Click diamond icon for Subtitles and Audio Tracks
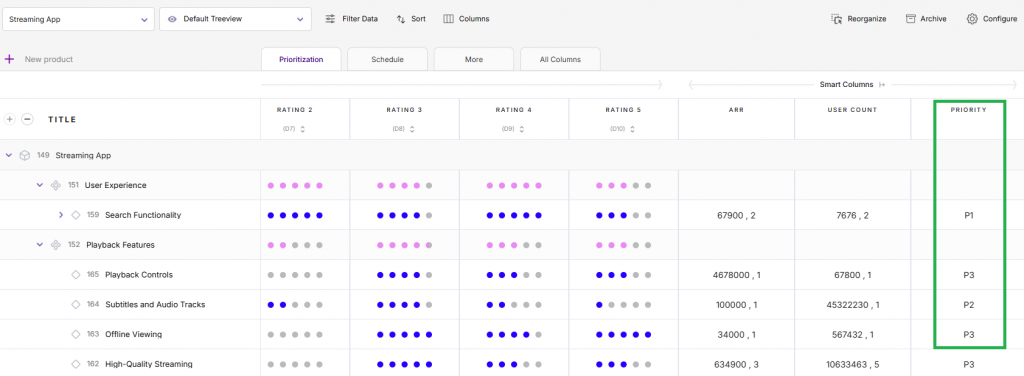Image resolution: width=1024 pixels, height=376 pixels. point(76,304)
